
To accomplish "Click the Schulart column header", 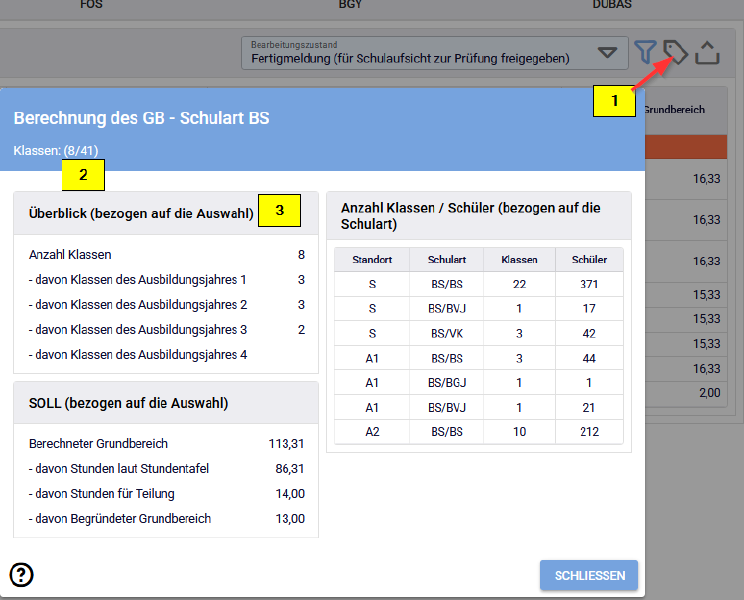I will [447, 259].
